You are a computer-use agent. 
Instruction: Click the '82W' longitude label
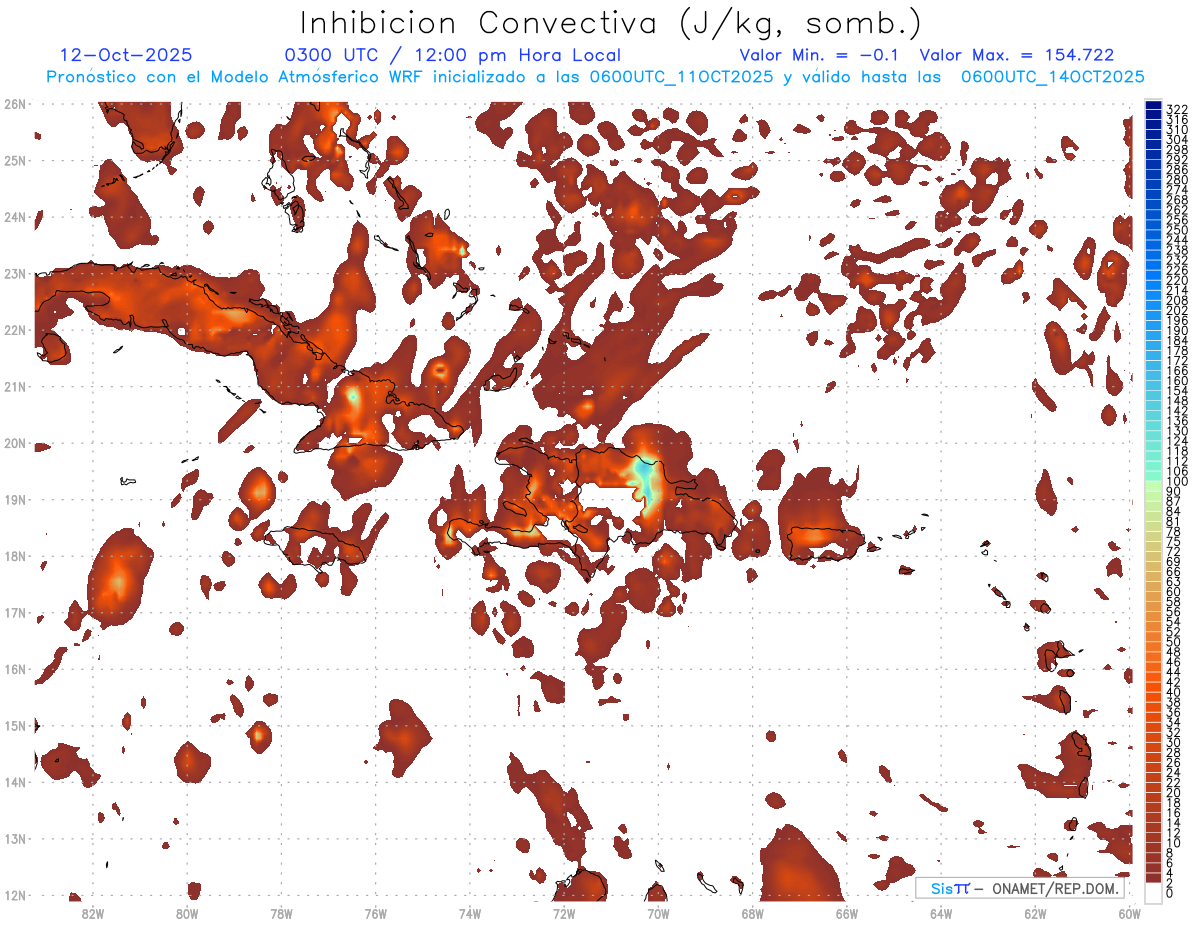coord(93,913)
